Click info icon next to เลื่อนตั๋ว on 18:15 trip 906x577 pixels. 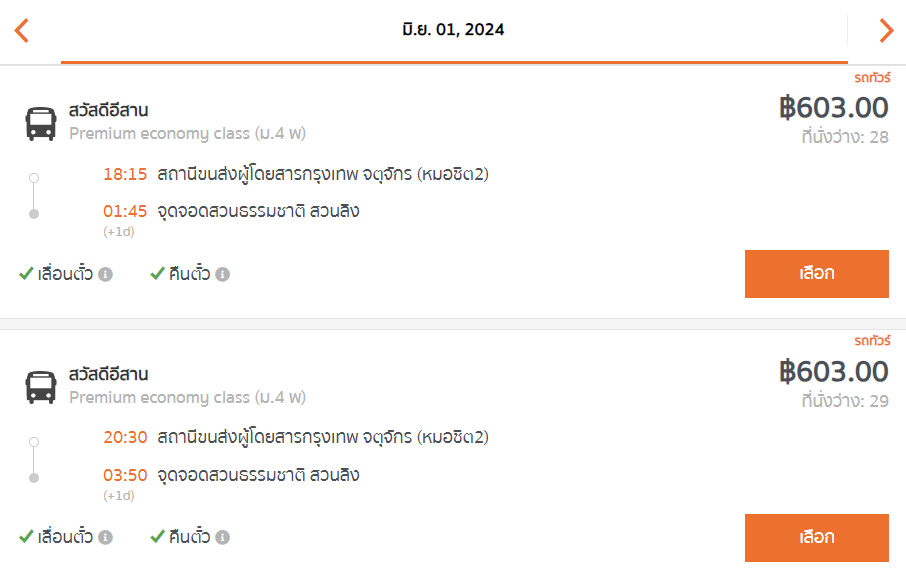105,274
